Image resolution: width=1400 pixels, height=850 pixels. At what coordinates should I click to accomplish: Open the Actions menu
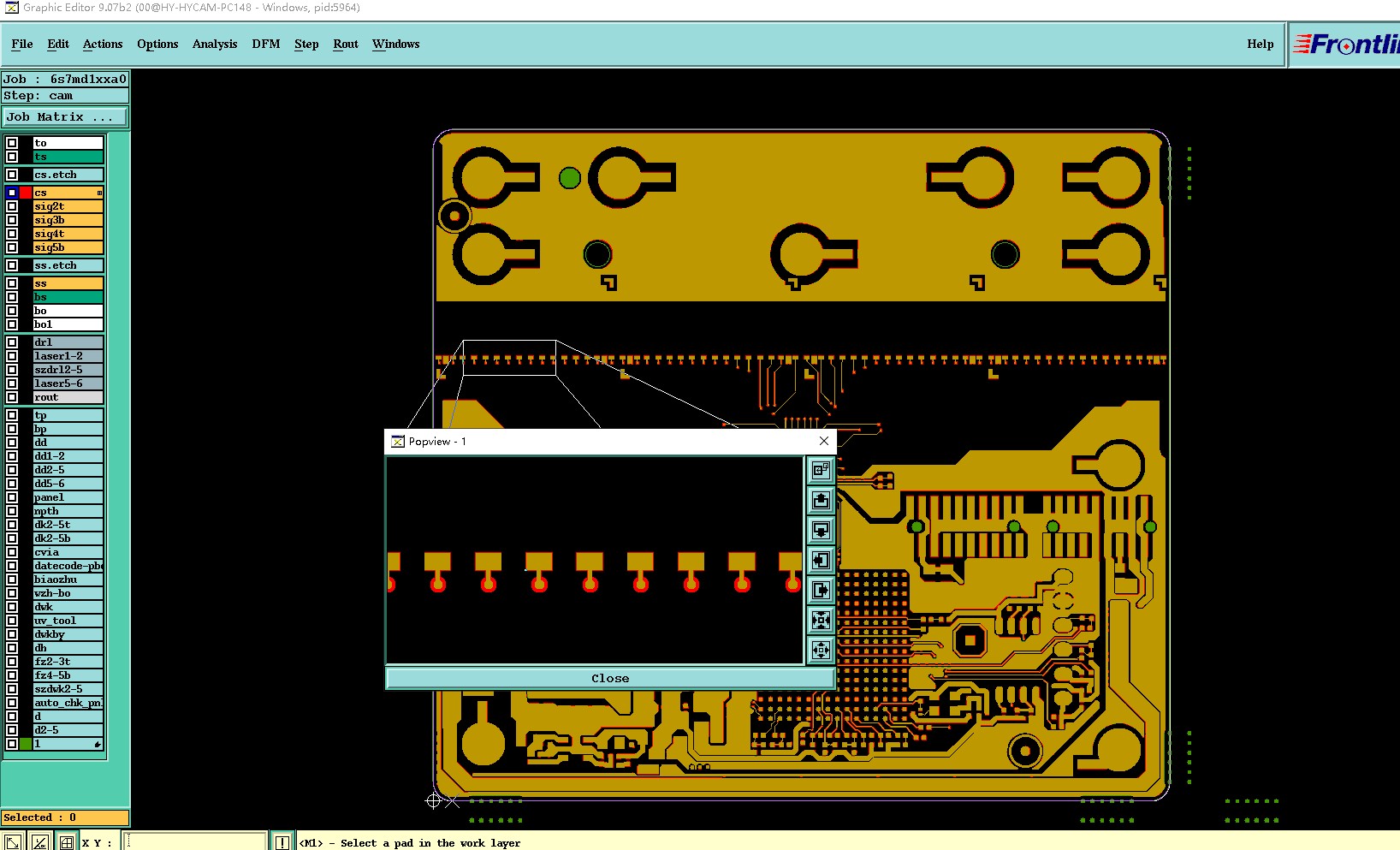click(103, 44)
